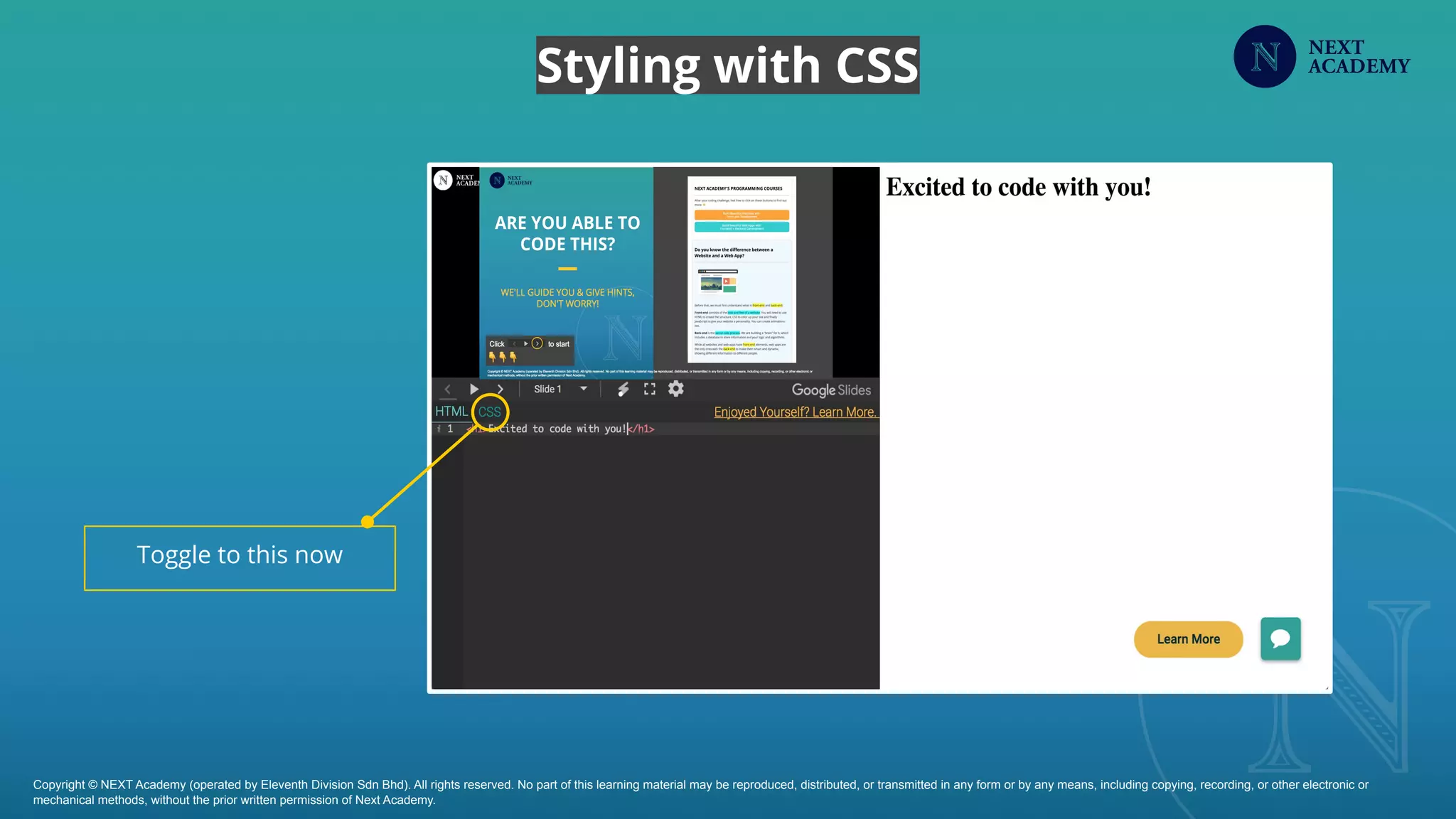
Task: Click 'ARE YOU ABLE TO CODE THIS?' text
Action: tap(567, 233)
